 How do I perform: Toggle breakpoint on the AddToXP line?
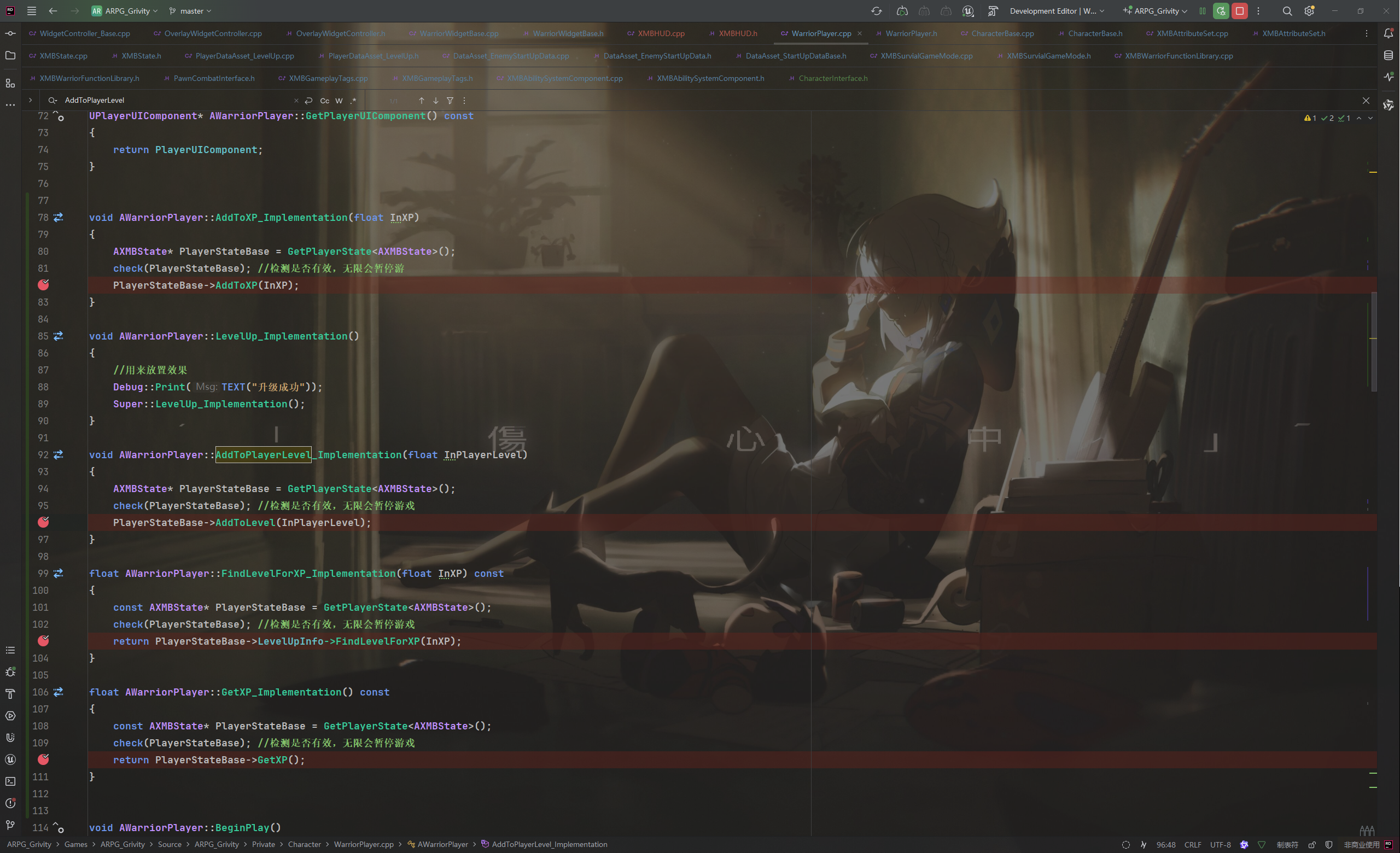(x=43, y=285)
